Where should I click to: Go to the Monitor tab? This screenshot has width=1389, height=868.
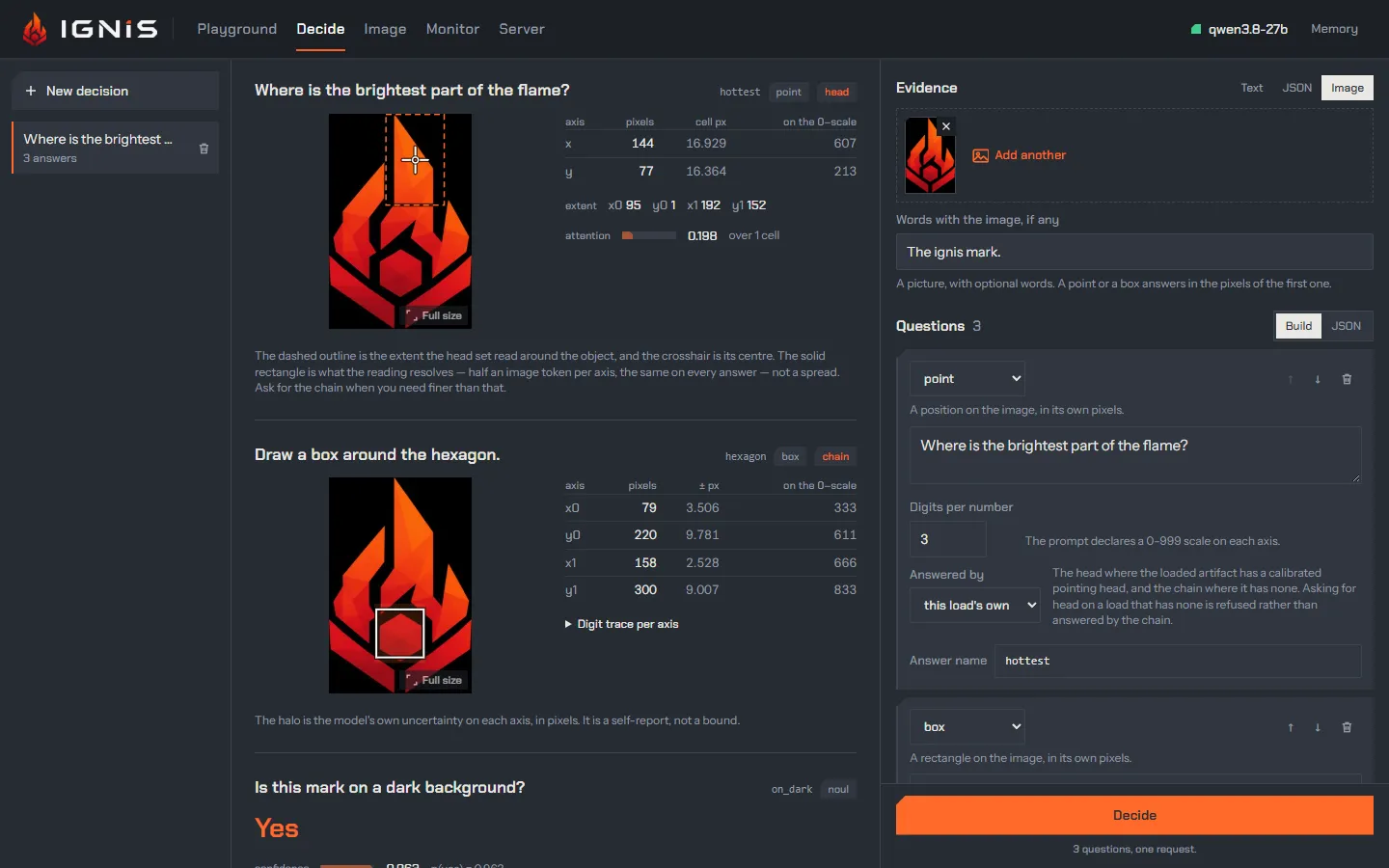click(x=452, y=29)
